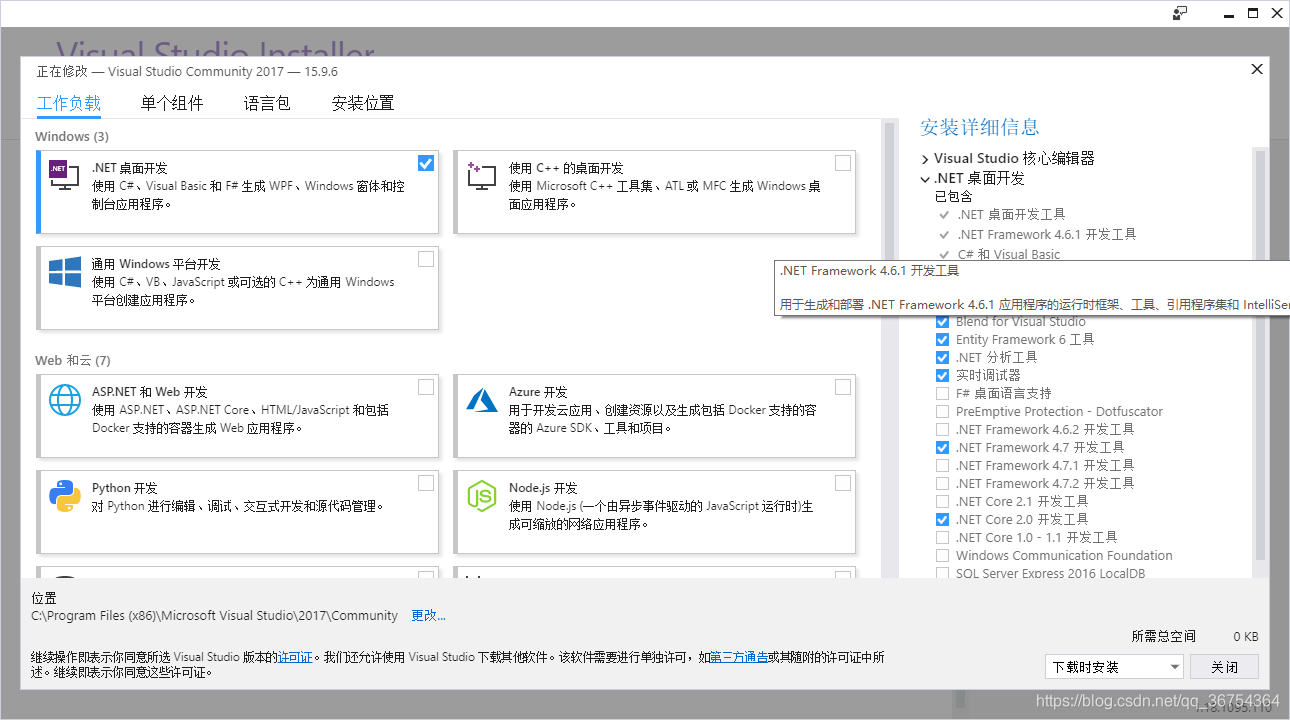Image resolution: width=1290 pixels, height=720 pixels.
Task: Switch to the 语言包 tab
Action: [x=267, y=103]
